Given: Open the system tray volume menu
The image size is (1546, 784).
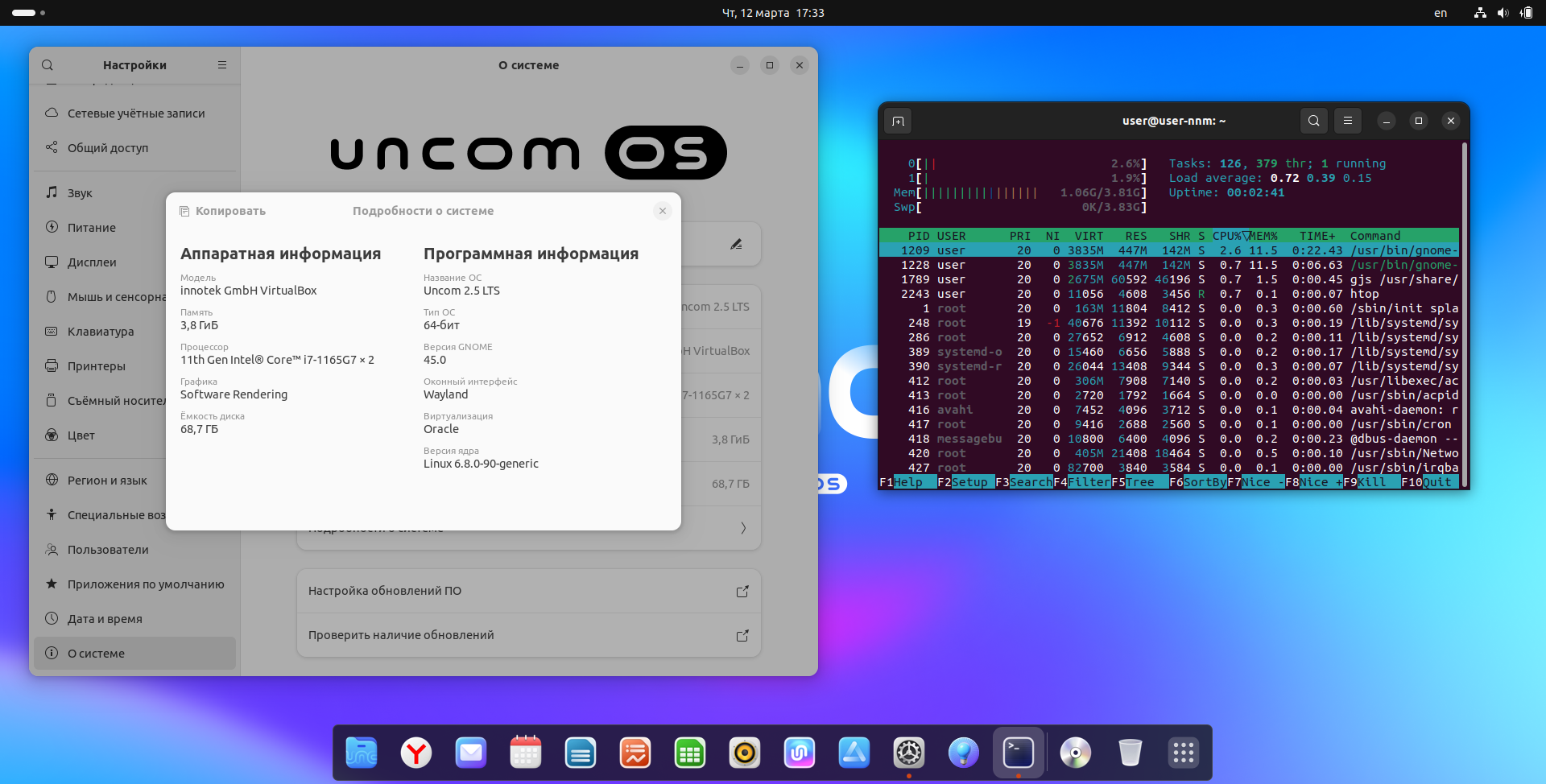Looking at the screenshot, I should [x=1503, y=13].
